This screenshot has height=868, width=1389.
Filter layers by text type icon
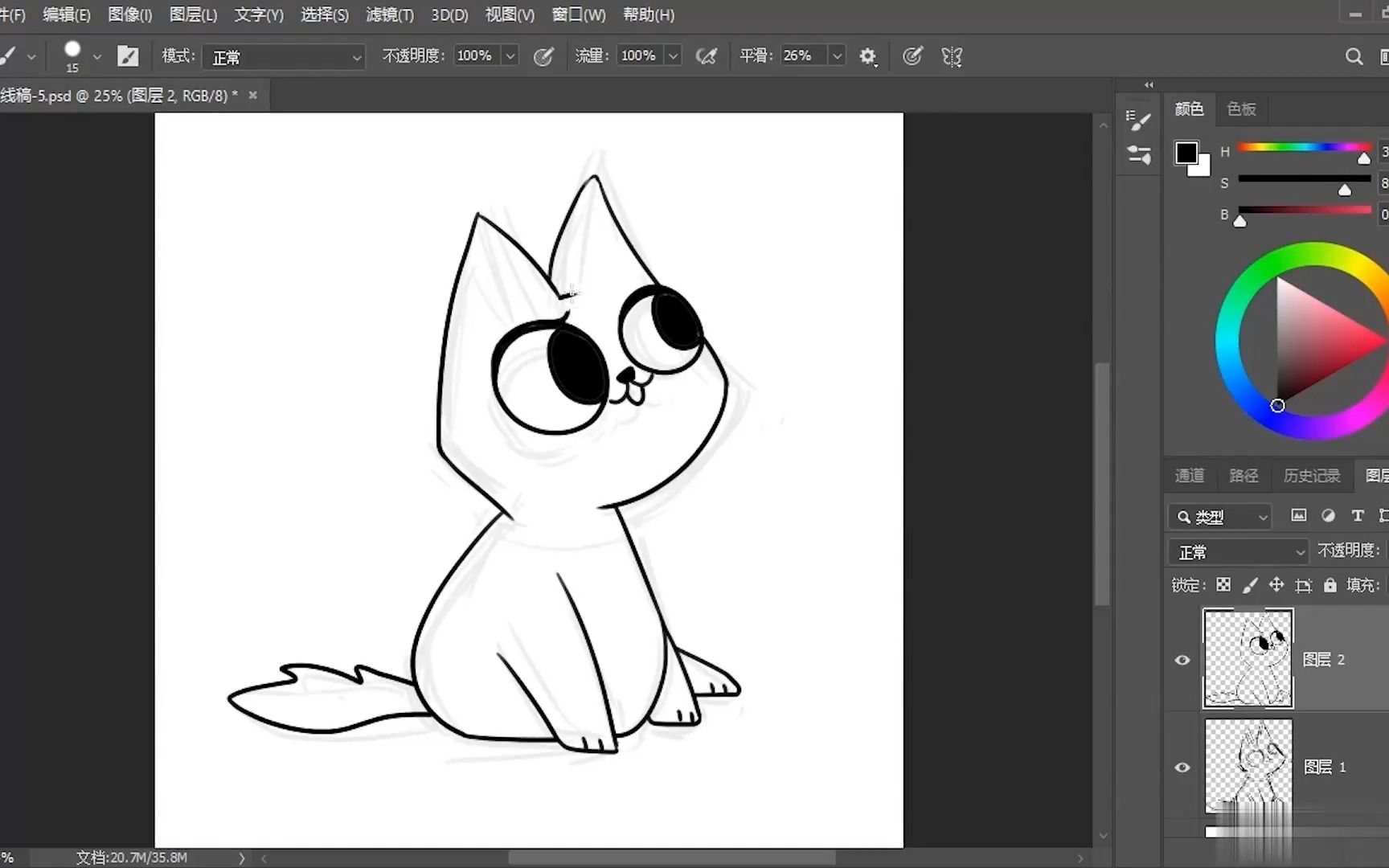click(x=1357, y=516)
